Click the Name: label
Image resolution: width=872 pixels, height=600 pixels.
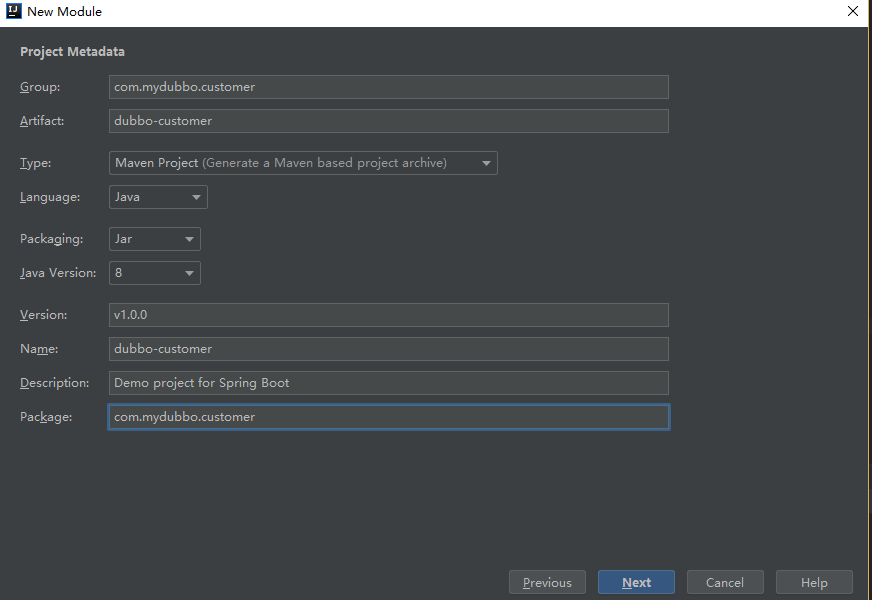tap(39, 349)
